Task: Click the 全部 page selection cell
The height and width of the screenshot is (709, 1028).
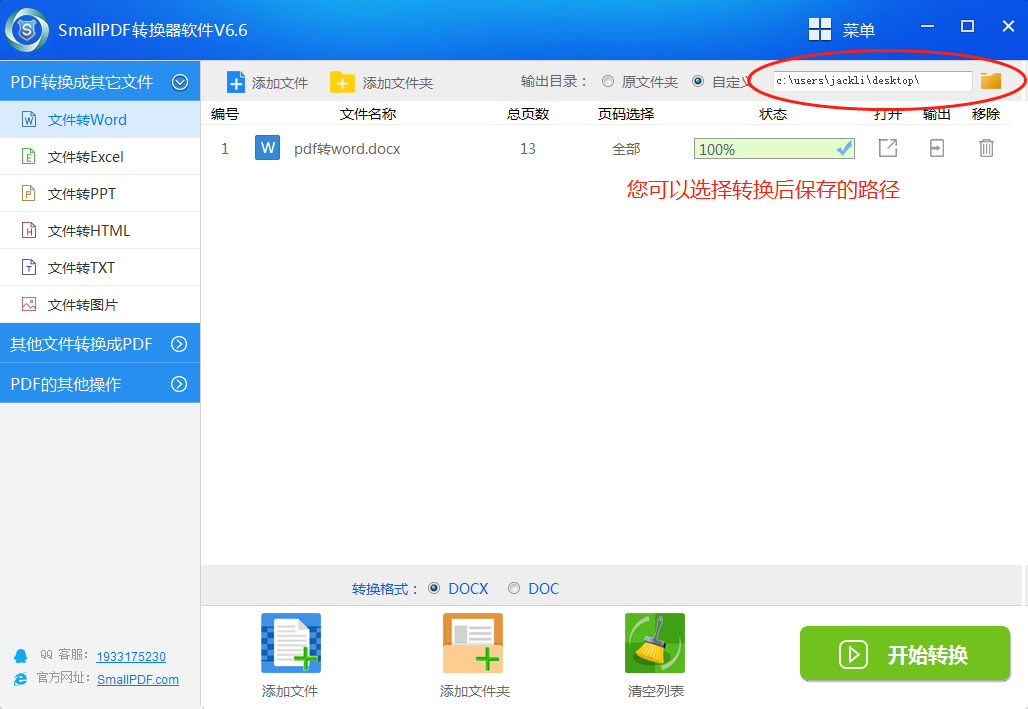Action: pos(626,149)
